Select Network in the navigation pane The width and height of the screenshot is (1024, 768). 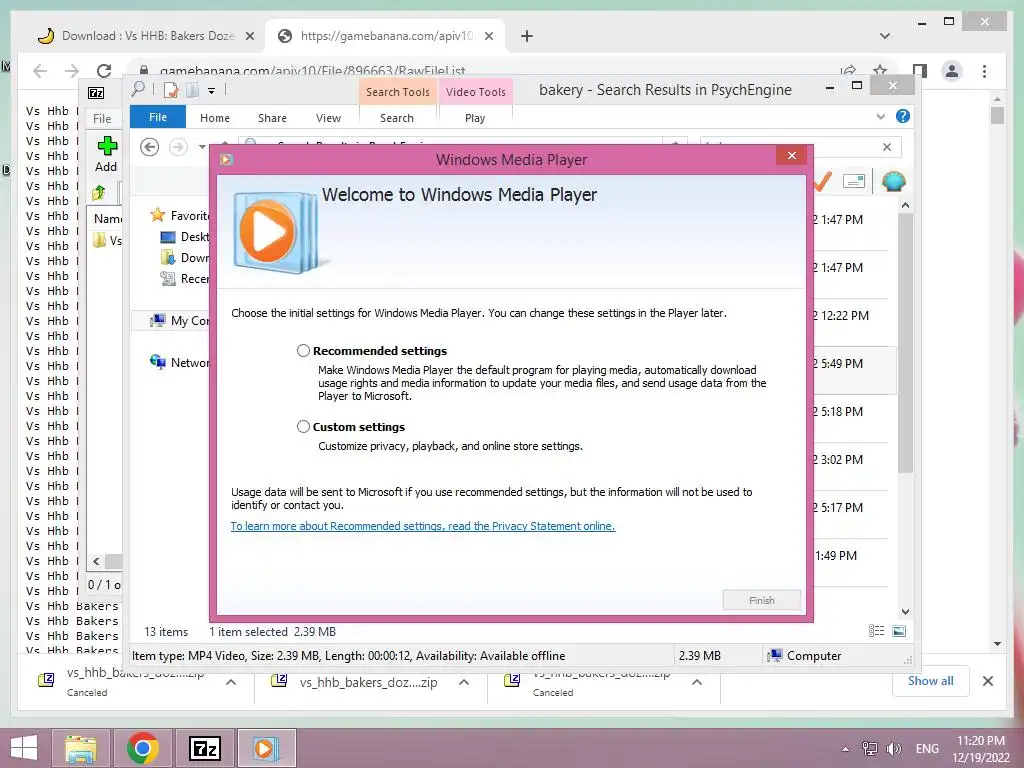(180, 362)
